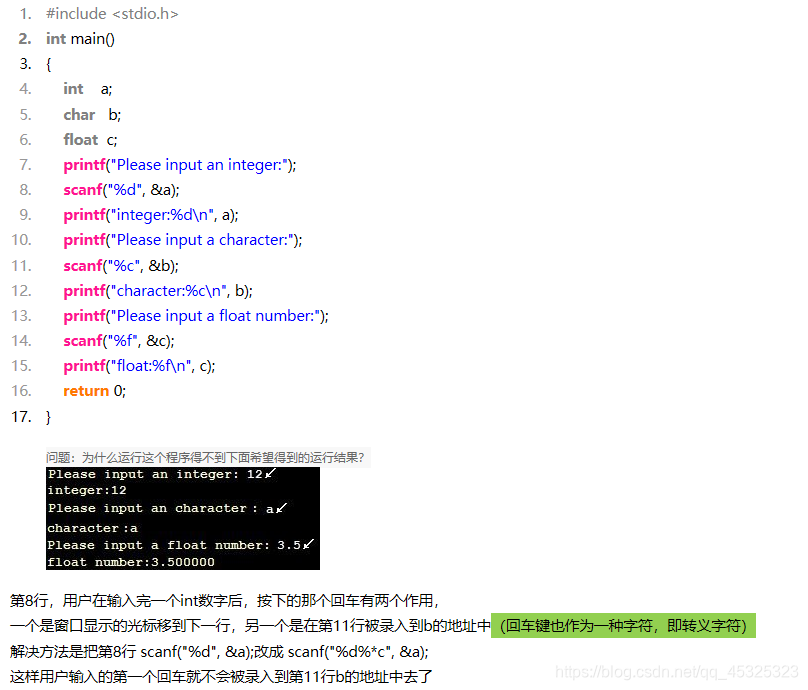This screenshot has width=808, height=690.
Task: Click the scanf("%c", &b); code line
Action: 121,266
